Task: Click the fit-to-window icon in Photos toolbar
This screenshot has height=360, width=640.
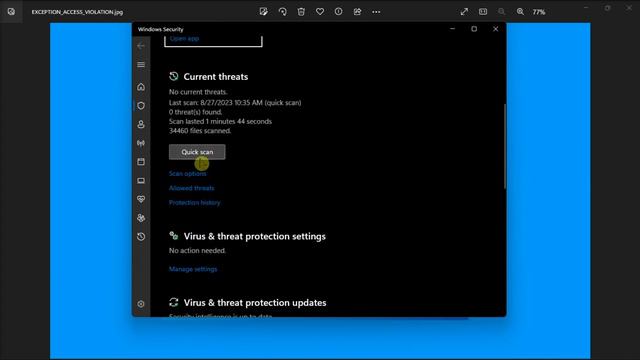Action: pyautogui.click(x=483, y=11)
